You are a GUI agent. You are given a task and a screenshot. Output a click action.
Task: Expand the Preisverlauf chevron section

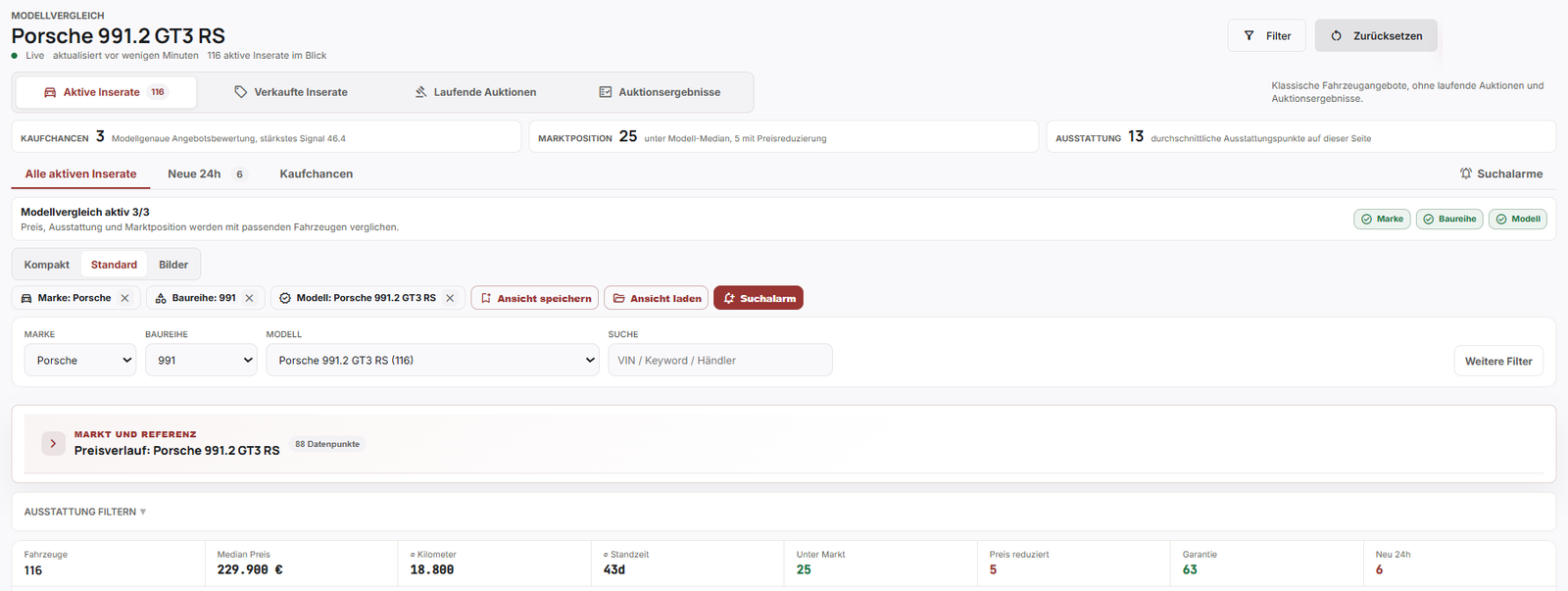53,444
